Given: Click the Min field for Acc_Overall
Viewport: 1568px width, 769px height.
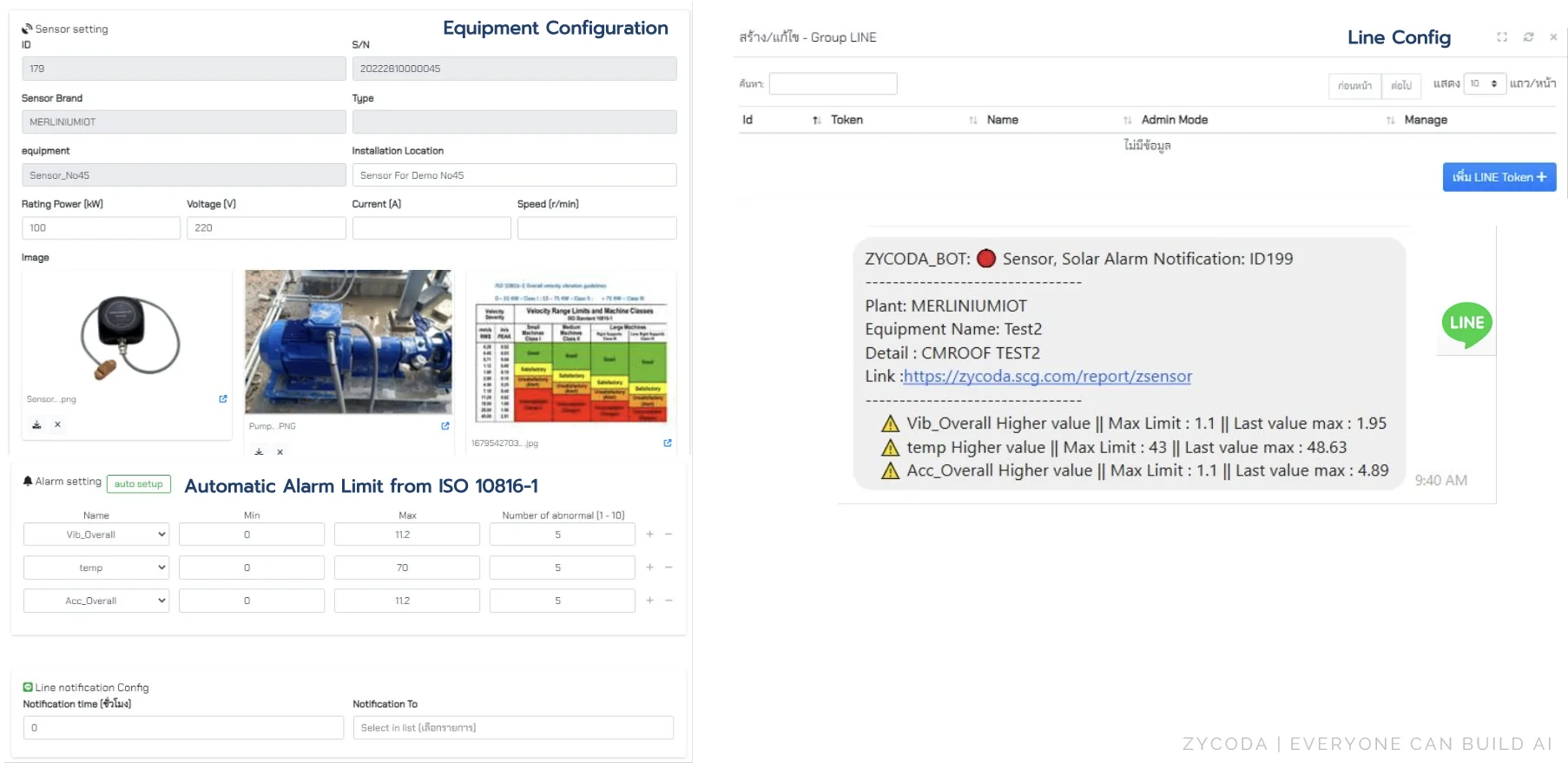Looking at the screenshot, I should tap(251, 601).
